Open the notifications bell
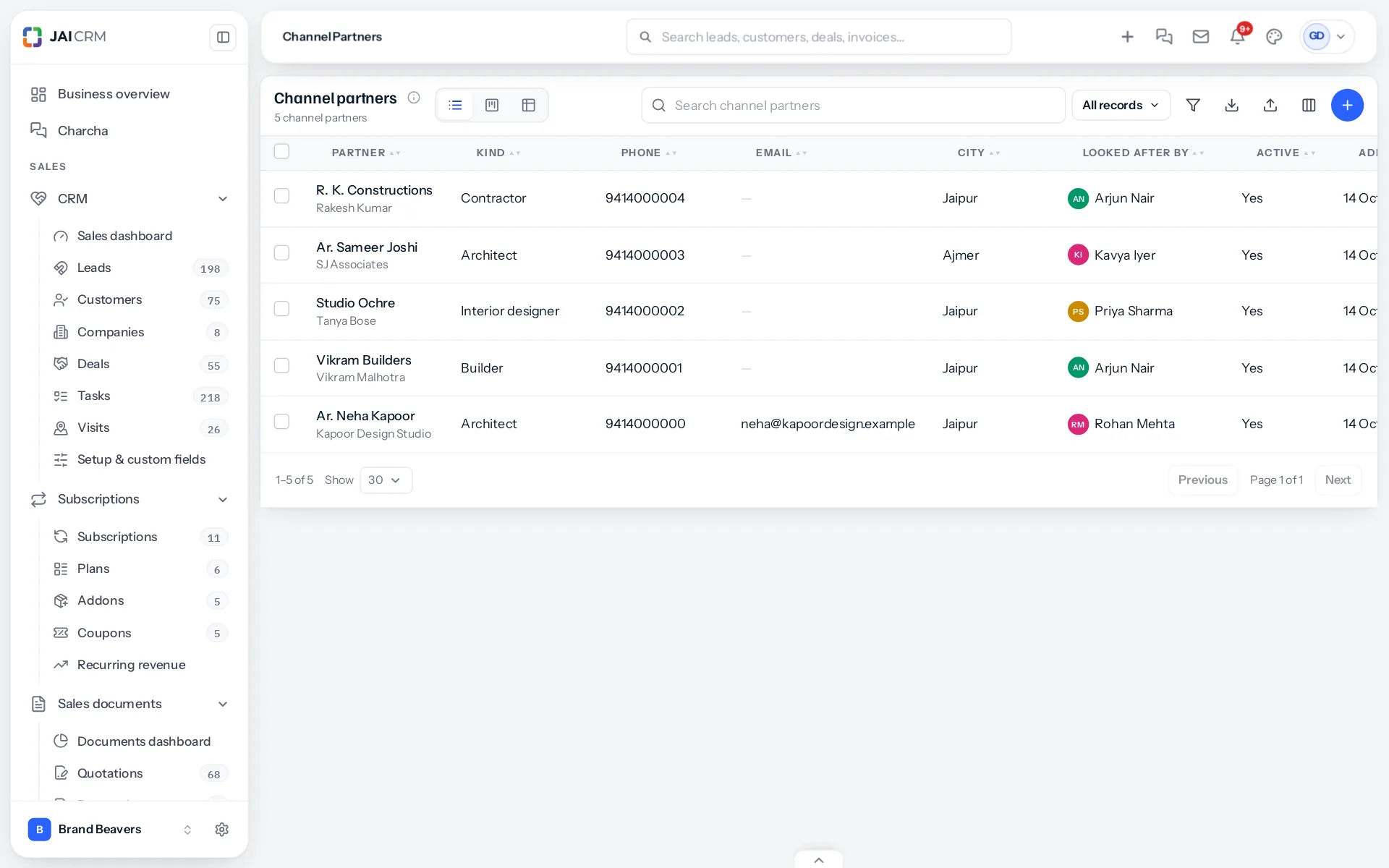1389x868 pixels. click(x=1238, y=37)
